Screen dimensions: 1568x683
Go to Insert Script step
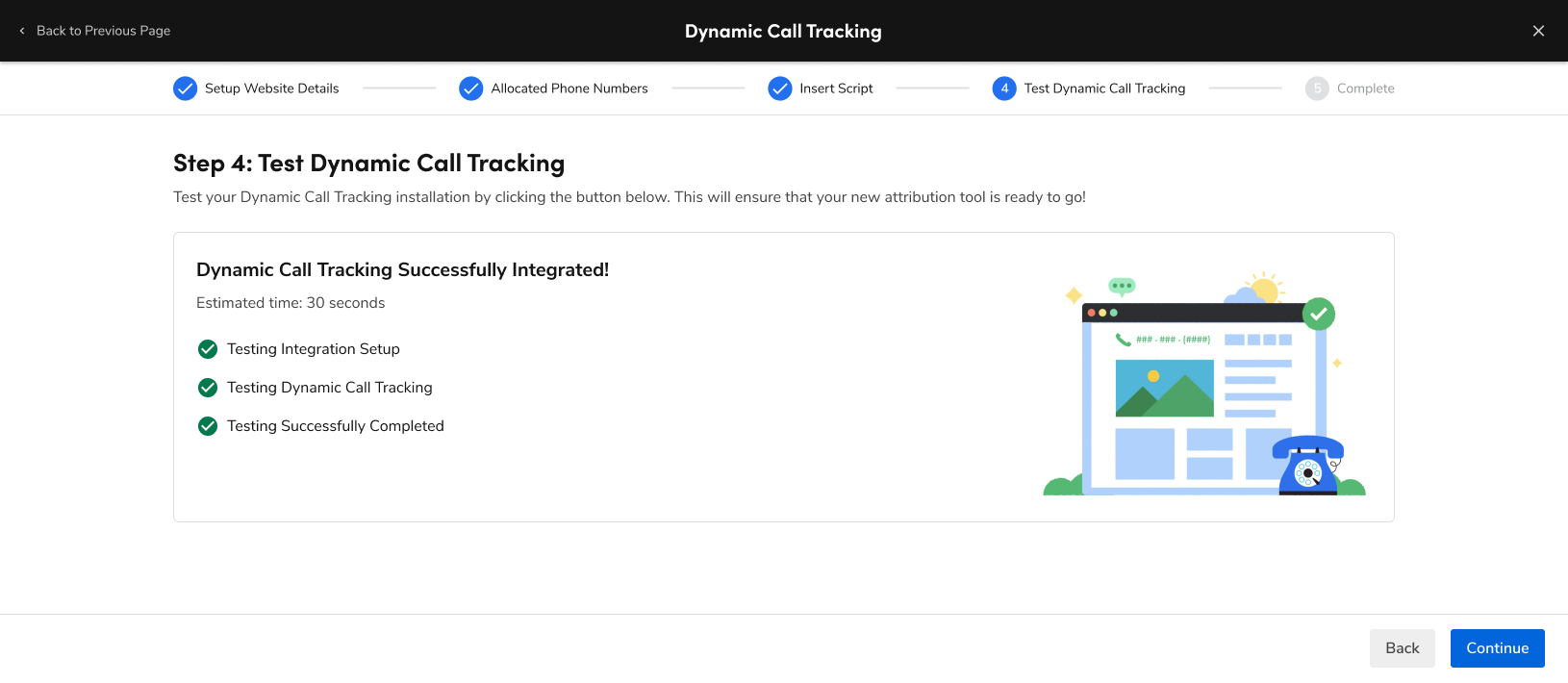836,89
